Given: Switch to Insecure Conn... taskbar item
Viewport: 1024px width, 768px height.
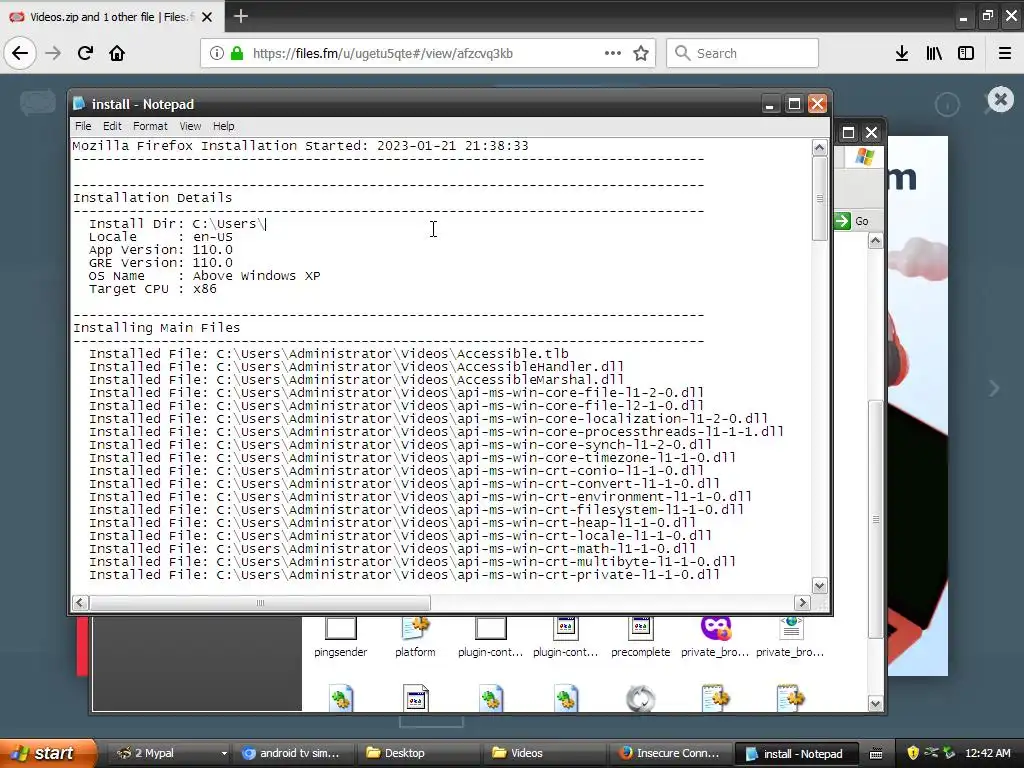Looking at the screenshot, I should tap(670, 753).
